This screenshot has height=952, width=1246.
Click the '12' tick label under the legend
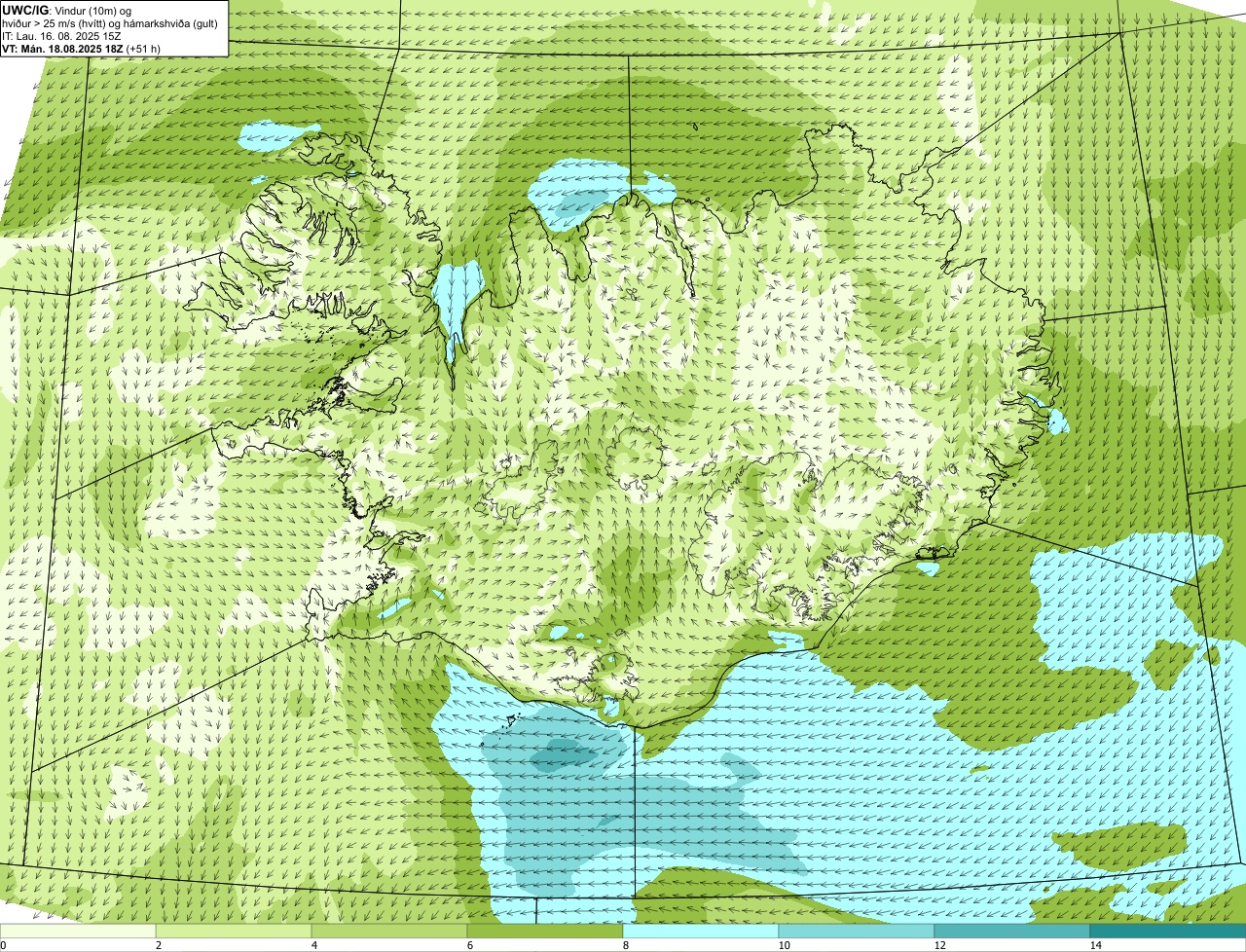coord(939,945)
